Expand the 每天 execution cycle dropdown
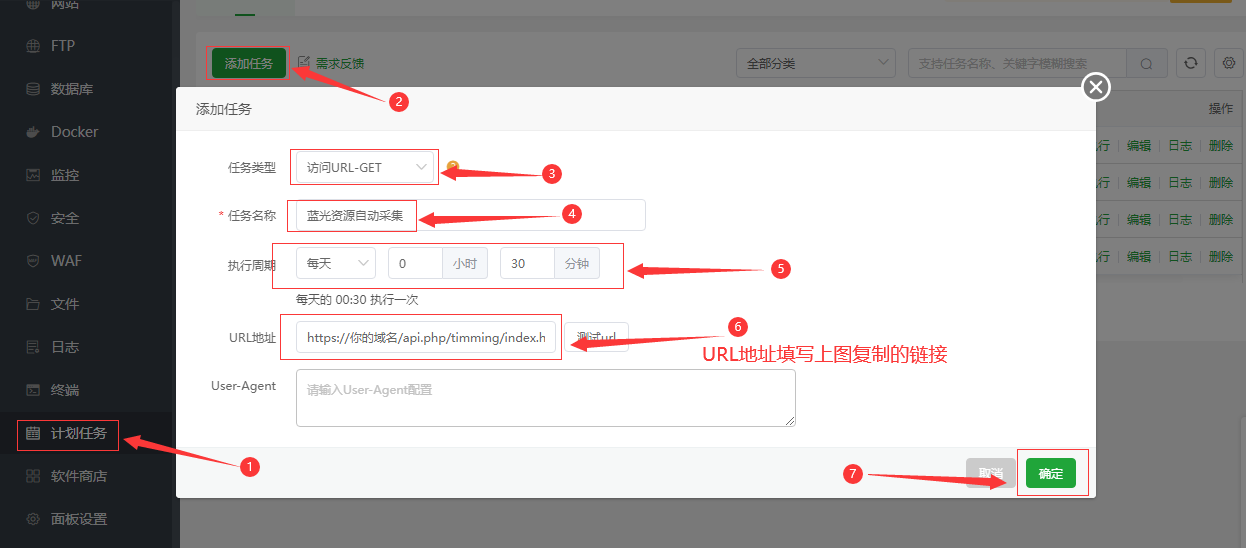Viewport: 1246px width, 548px height. point(335,264)
